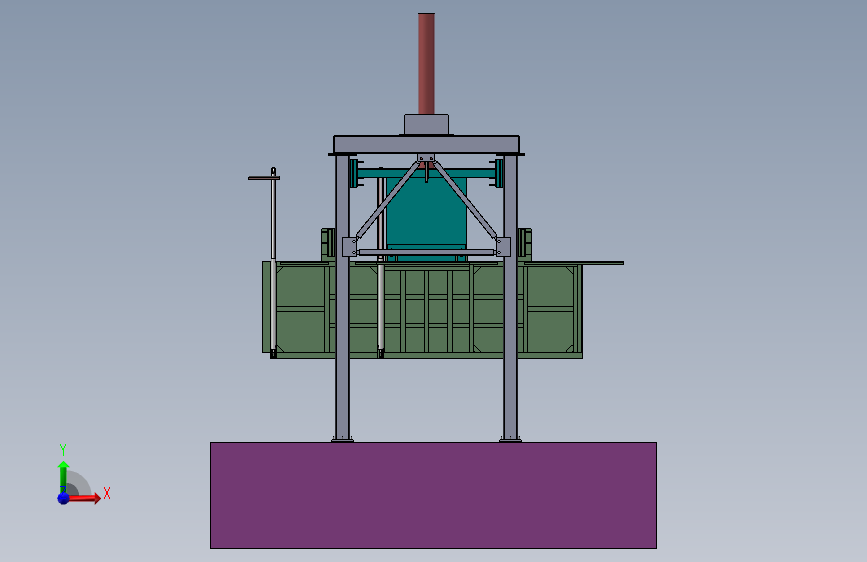Click the purple base block
This screenshot has width=867, height=562.
pyautogui.click(x=434, y=495)
